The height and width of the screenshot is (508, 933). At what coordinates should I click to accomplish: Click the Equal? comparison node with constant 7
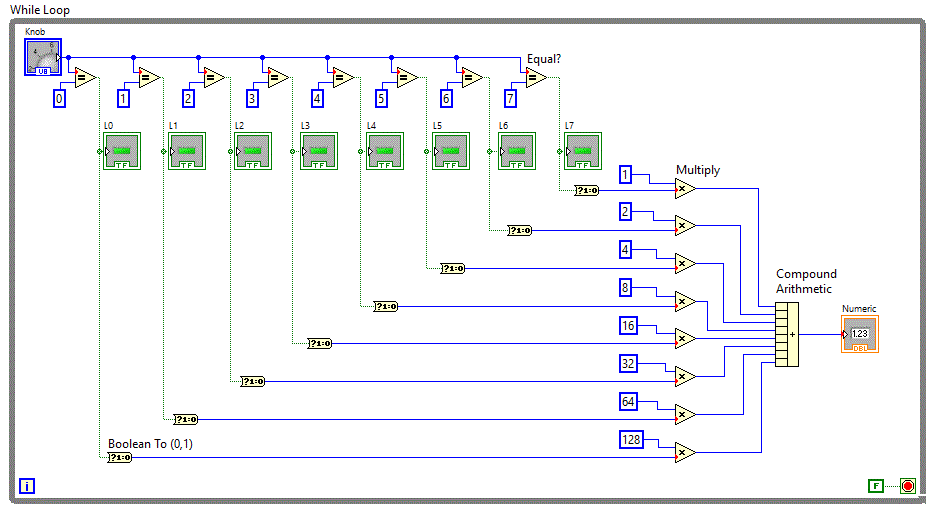click(x=535, y=78)
